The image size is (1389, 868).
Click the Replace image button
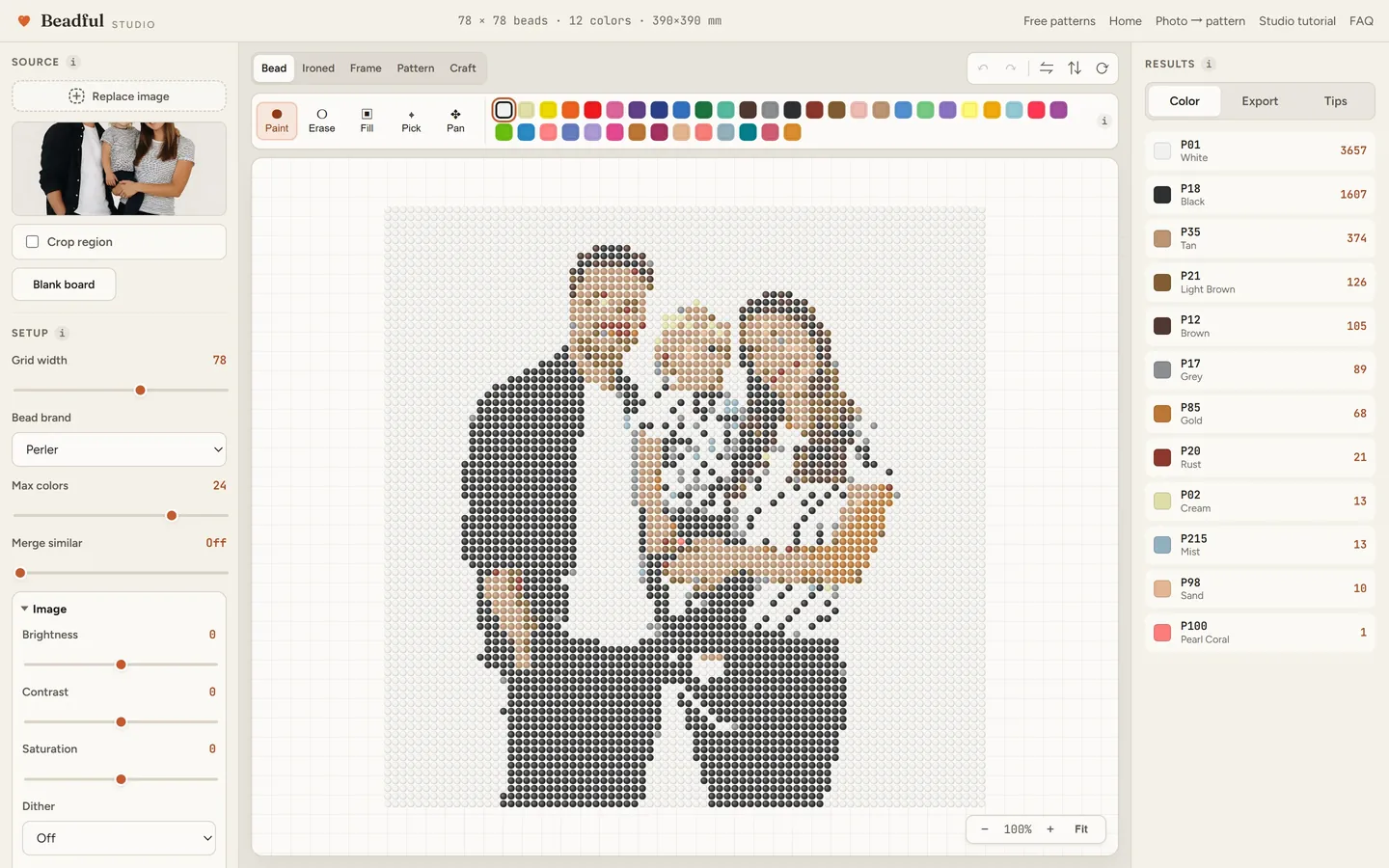point(119,96)
